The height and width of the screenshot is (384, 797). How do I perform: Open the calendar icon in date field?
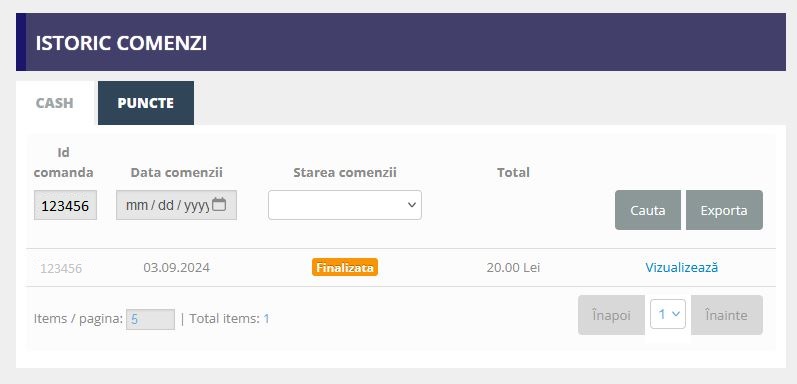(219, 204)
